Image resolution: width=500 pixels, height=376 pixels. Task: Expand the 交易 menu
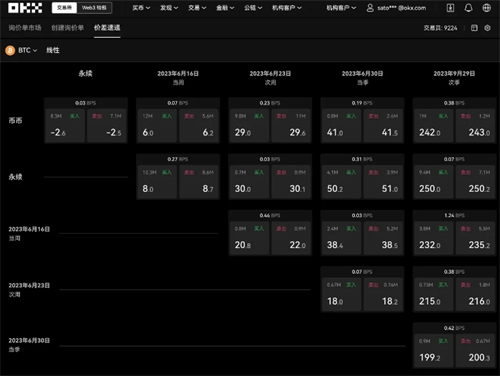coord(197,8)
